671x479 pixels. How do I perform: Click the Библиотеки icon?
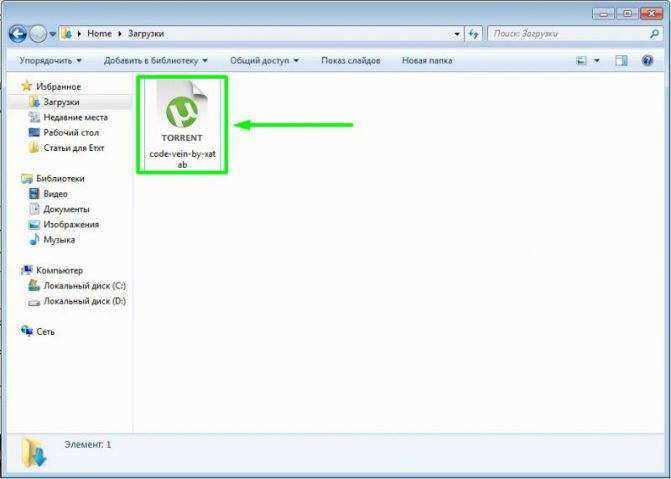click(27, 179)
